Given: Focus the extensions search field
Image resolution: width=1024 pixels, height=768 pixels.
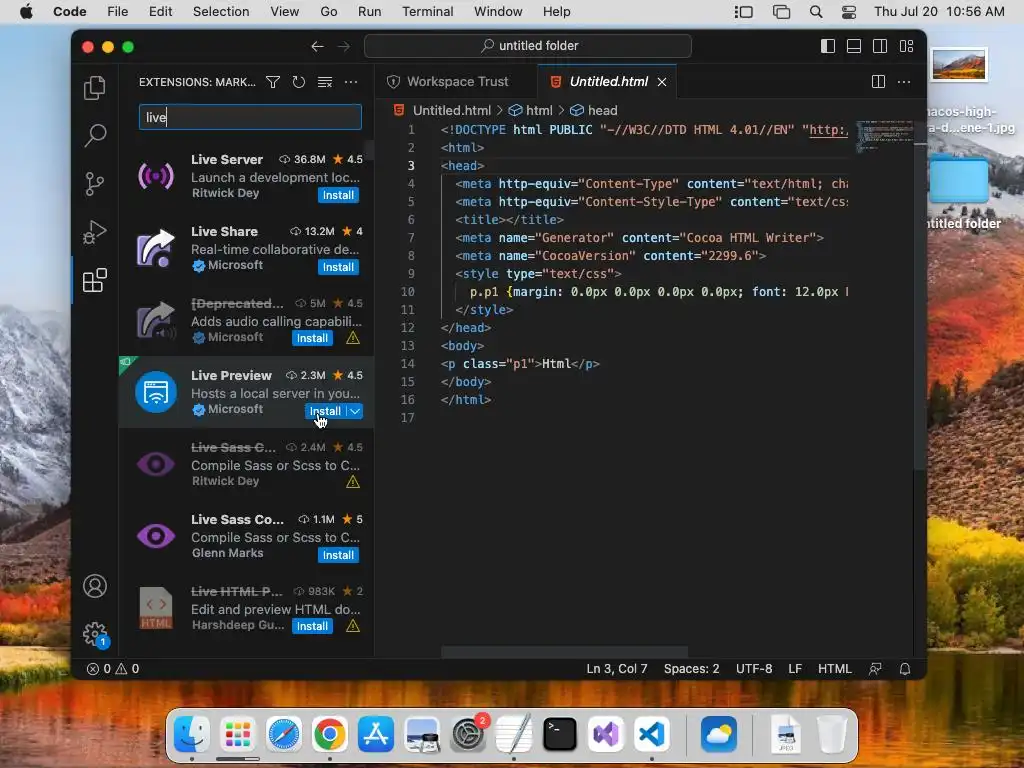Looking at the screenshot, I should coord(250,117).
